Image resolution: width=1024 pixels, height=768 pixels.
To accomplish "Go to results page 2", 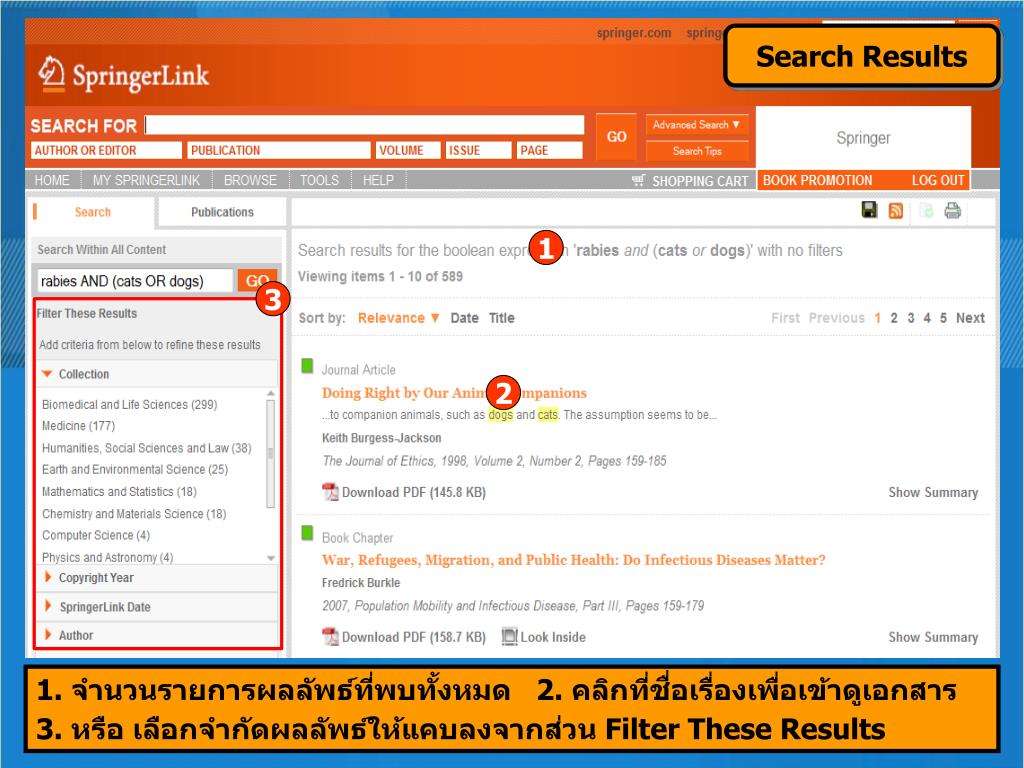I will point(894,318).
